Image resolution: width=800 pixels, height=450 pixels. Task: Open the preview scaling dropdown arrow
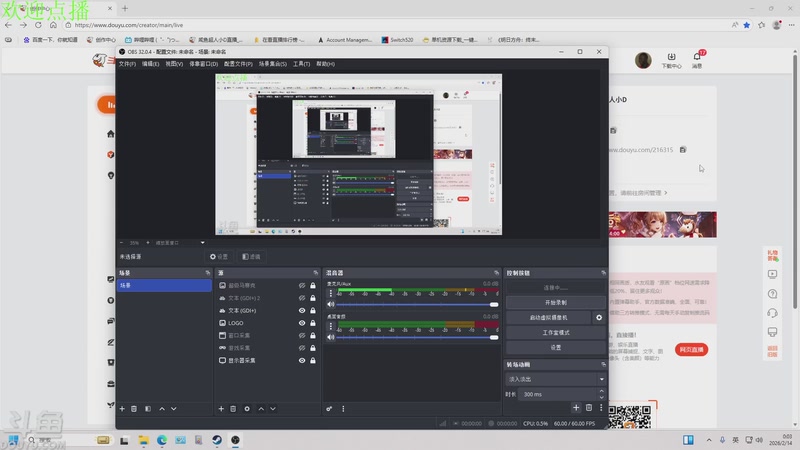point(203,243)
